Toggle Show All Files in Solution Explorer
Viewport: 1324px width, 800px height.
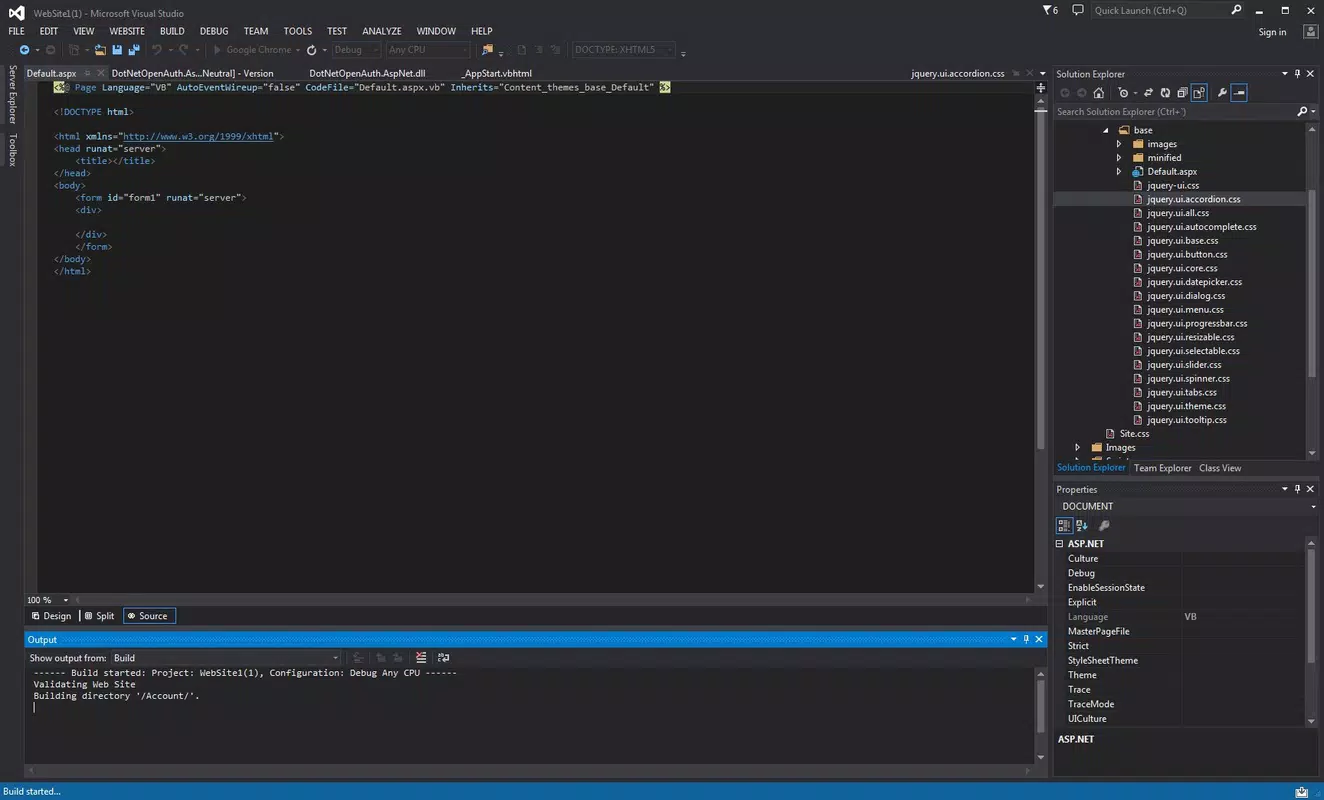(1199, 93)
